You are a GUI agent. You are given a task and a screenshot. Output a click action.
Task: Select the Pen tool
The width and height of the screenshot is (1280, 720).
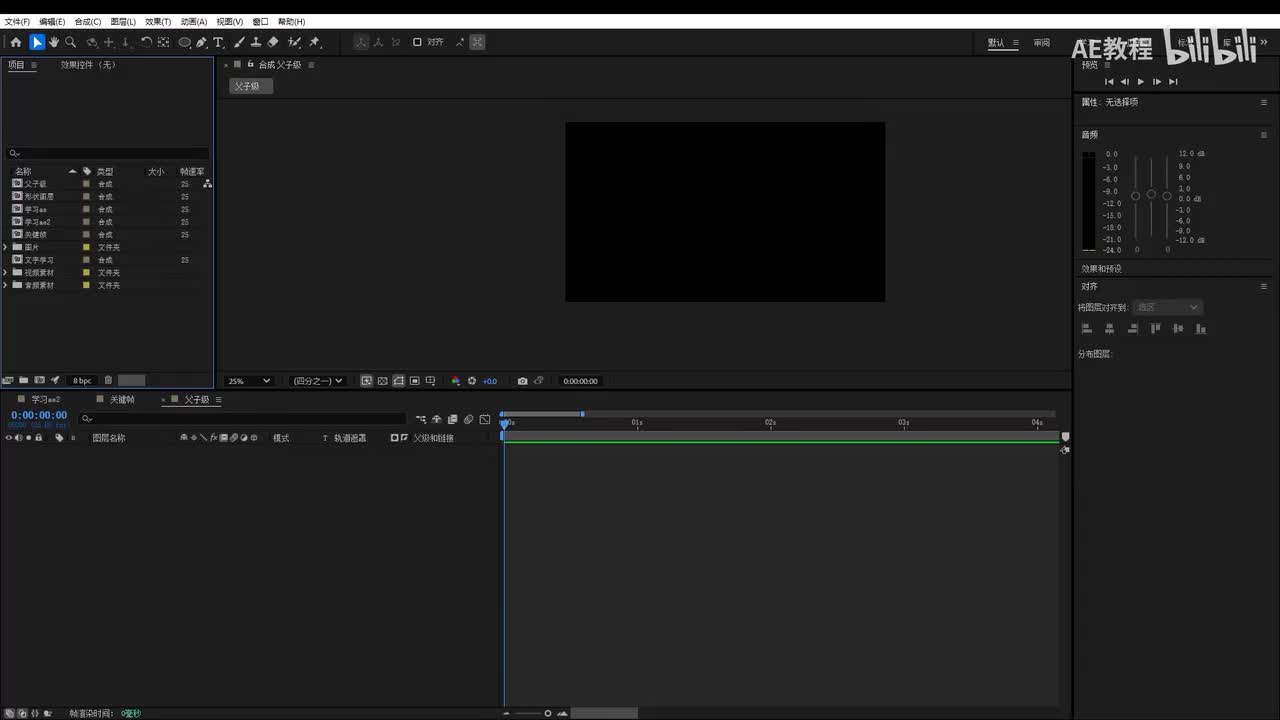(x=201, y=42)
